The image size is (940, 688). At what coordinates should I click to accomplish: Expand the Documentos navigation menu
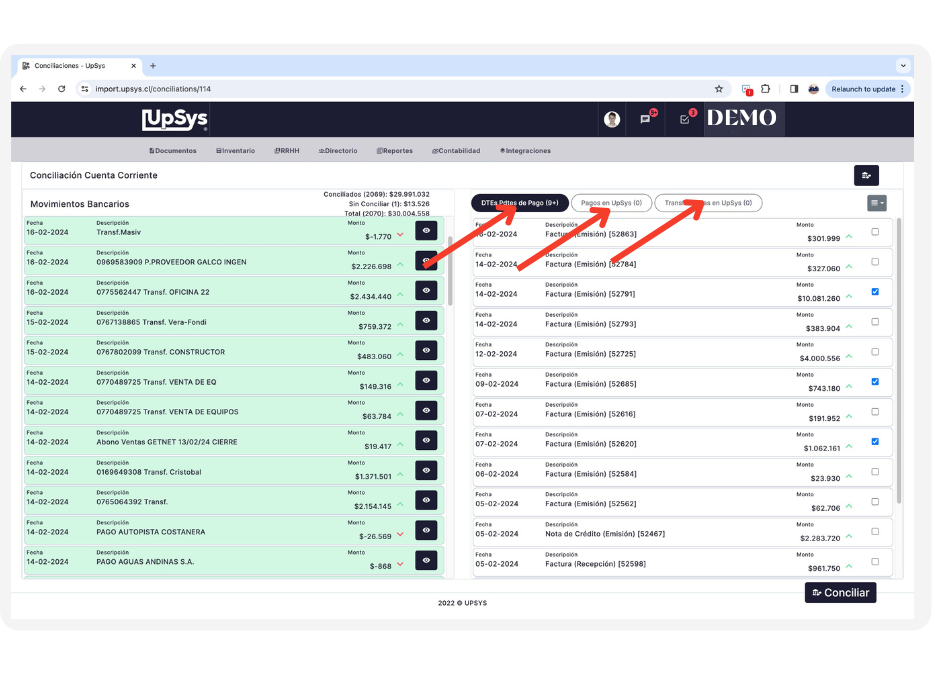173,151
